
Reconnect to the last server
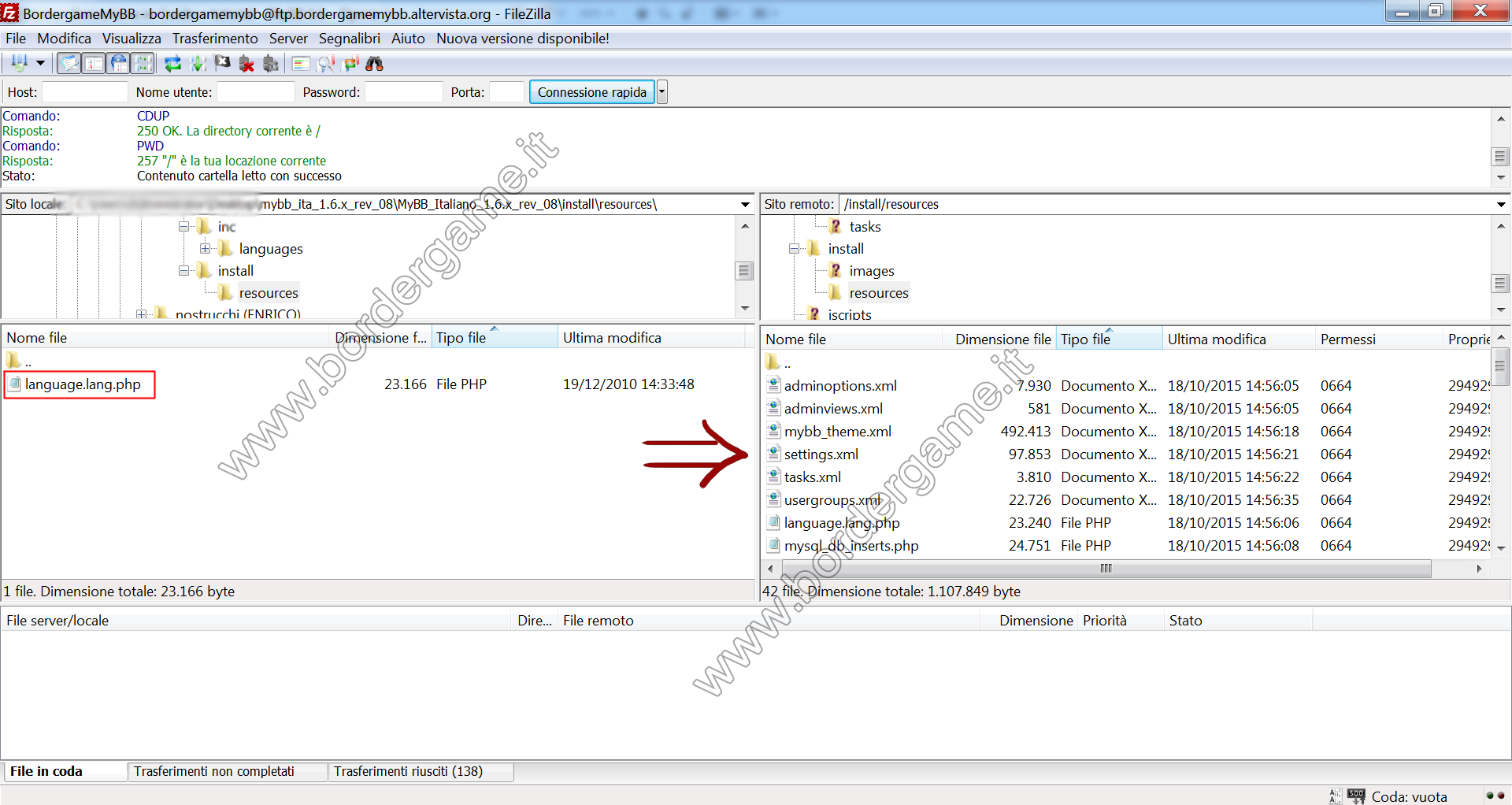271,64
